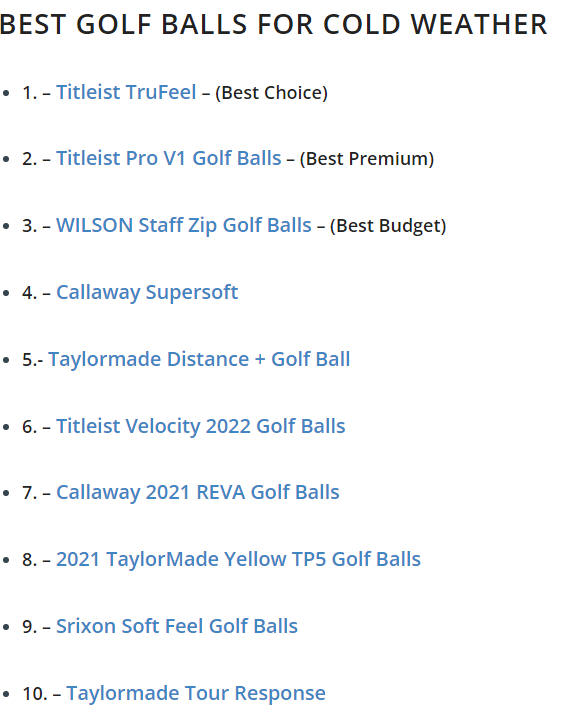Open the Titleist Pro V1 Golf Balls link
The image size is (579, 715).
click(x=169, y=158)
